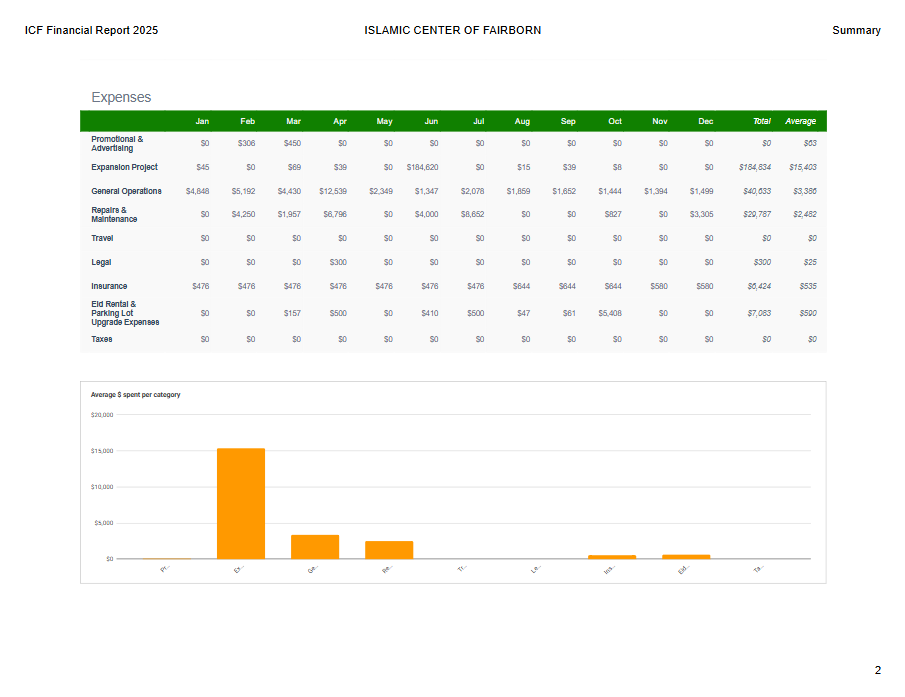905x697 pixels.
Task: Select the $40,633 General Operations total cell
Action: pos(755,191)
